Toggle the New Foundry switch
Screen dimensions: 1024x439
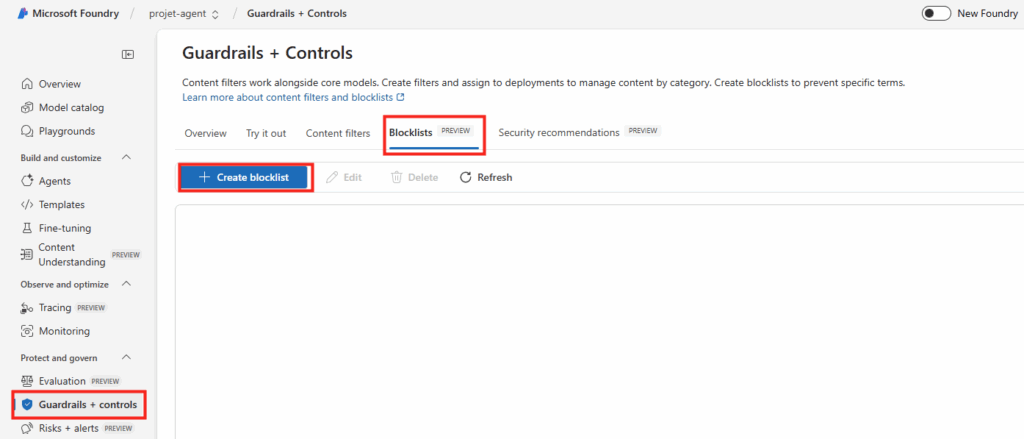(x=936, y=14)
